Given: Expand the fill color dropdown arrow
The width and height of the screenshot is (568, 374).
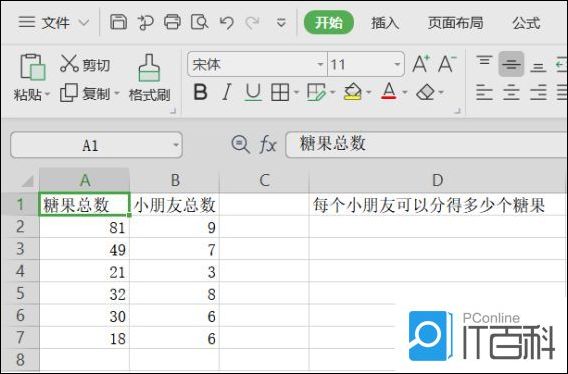Looking at the screenshot, I should point(369,92).
